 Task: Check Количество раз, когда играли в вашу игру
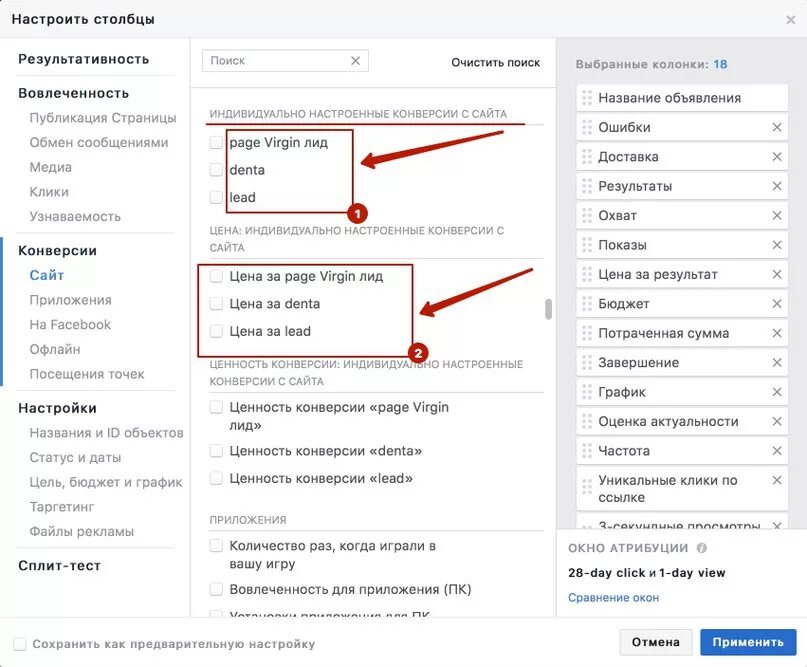(x=216, y=546)
